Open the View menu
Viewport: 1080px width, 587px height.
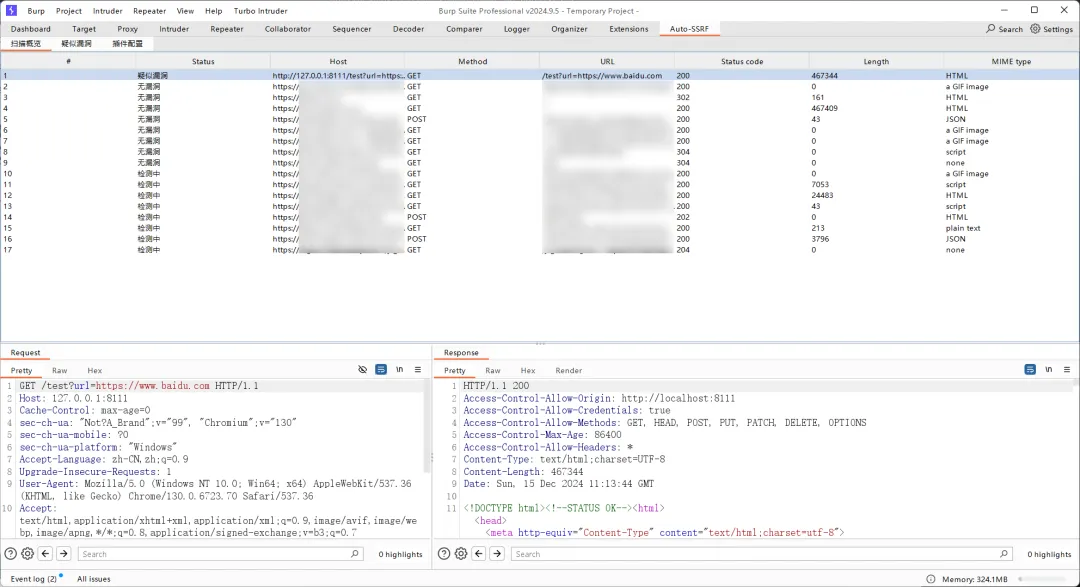point(185,11)
